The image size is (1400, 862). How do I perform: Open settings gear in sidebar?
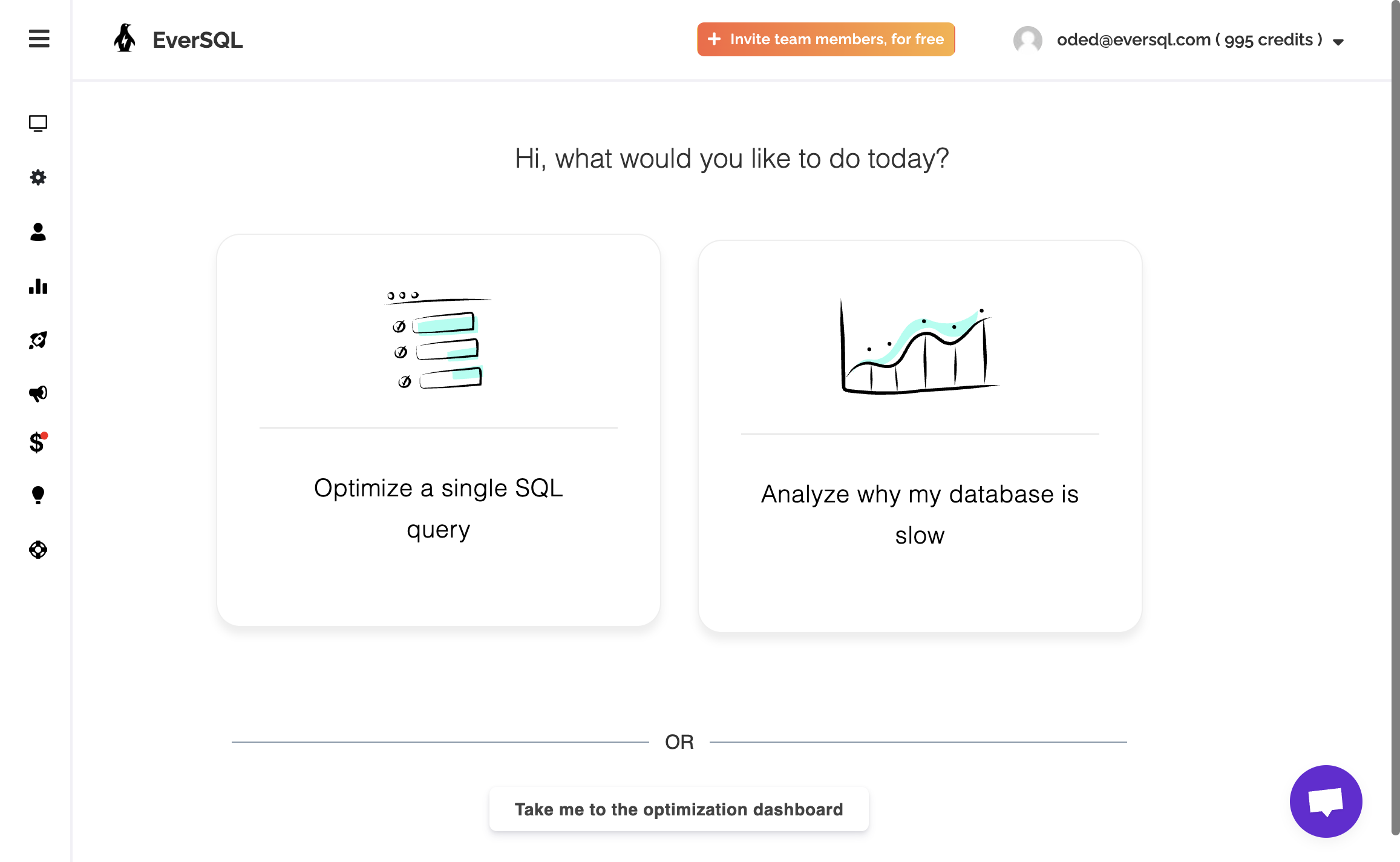coord(38,177)
